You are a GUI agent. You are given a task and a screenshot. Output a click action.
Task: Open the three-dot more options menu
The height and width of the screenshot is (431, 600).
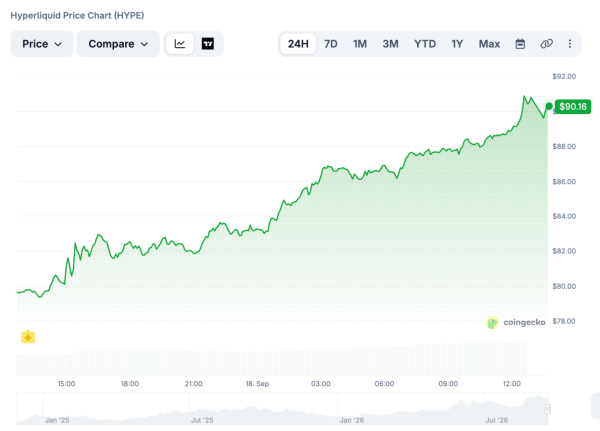[x=570, y=44]
